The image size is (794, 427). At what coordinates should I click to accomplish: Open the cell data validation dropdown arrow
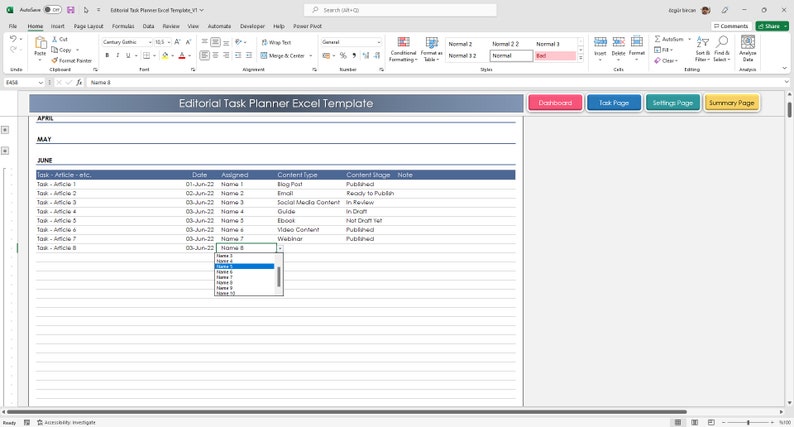pyautogui.click(x=280, y=248)
